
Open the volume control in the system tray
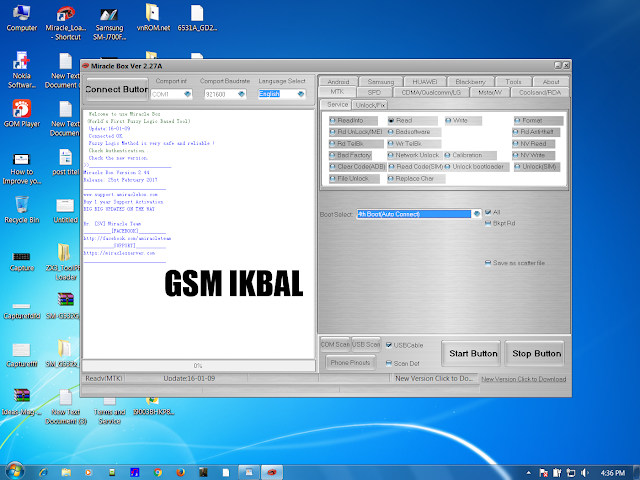[584, 473]
